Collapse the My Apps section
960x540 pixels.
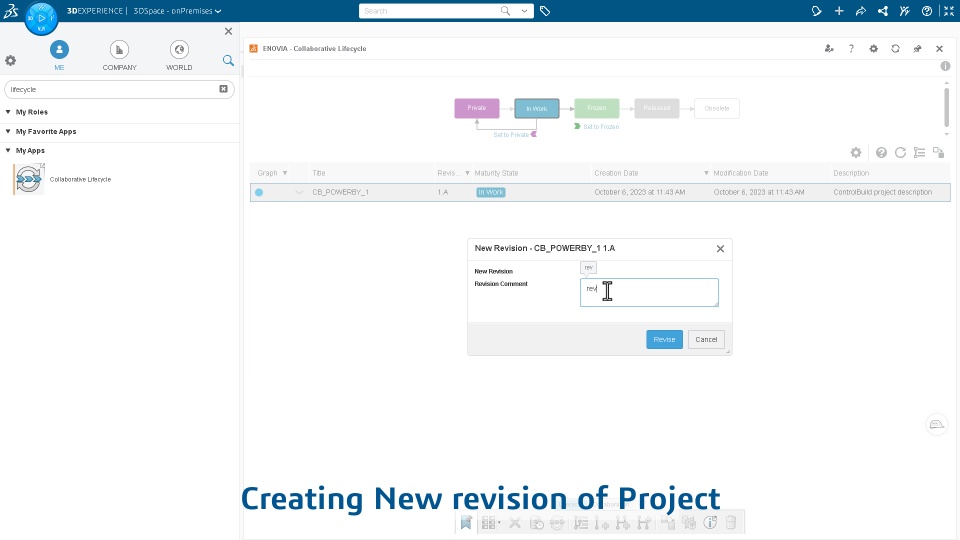coord(8,151)
